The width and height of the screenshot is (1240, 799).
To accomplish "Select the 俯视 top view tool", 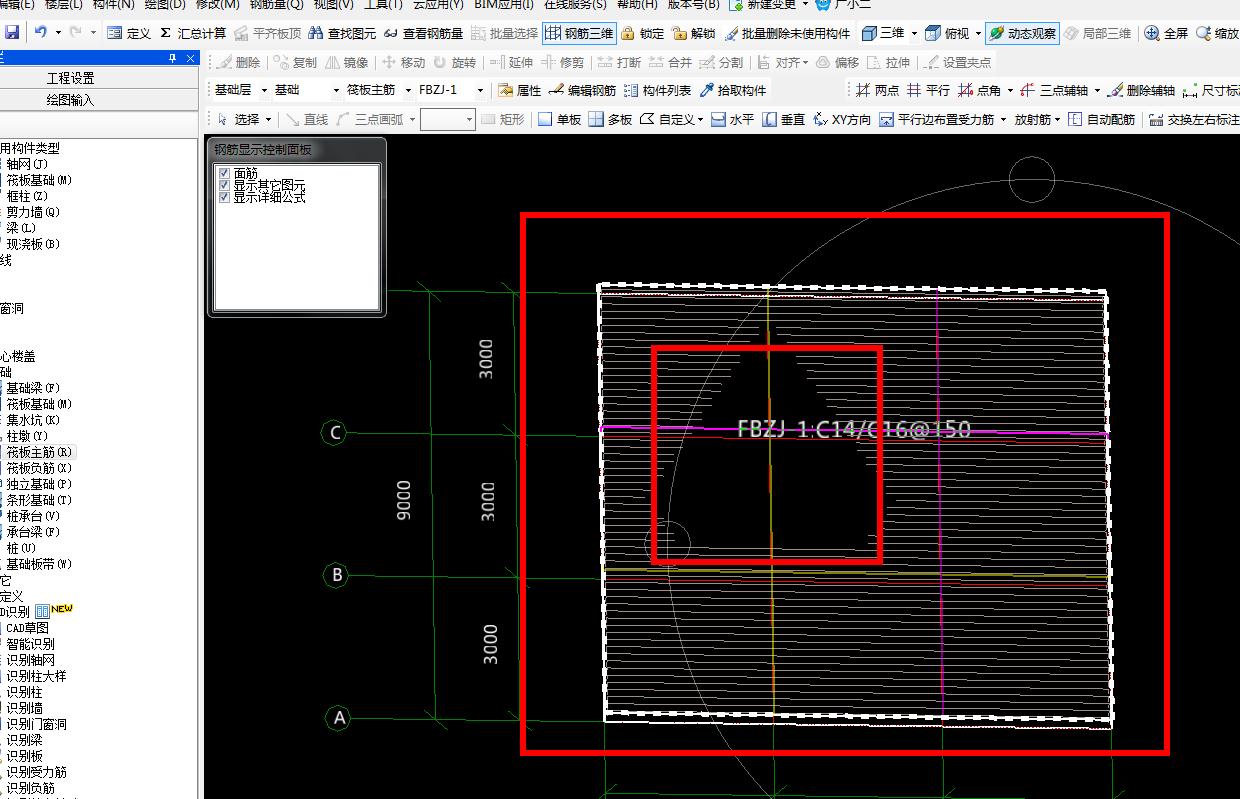I will (x=948, y=33).
